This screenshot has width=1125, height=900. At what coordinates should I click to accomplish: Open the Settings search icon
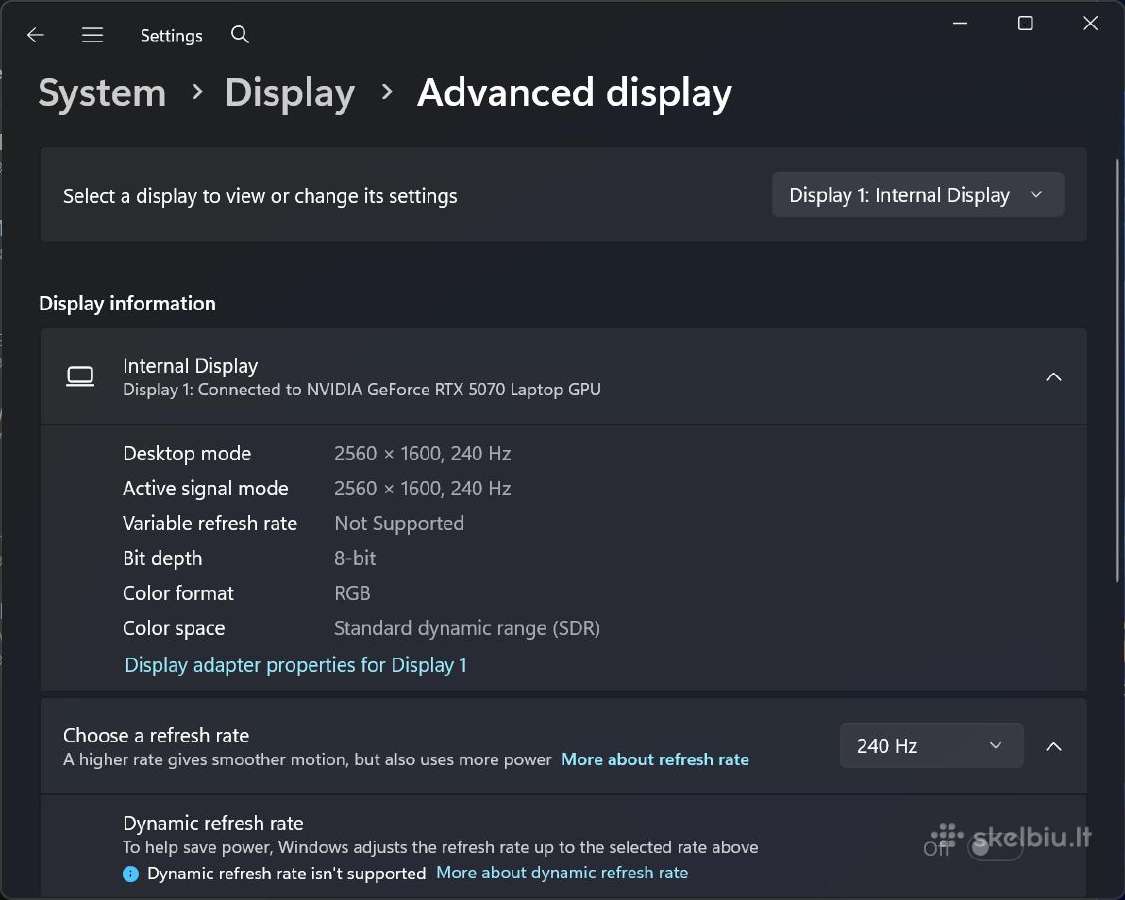[240, 34]
